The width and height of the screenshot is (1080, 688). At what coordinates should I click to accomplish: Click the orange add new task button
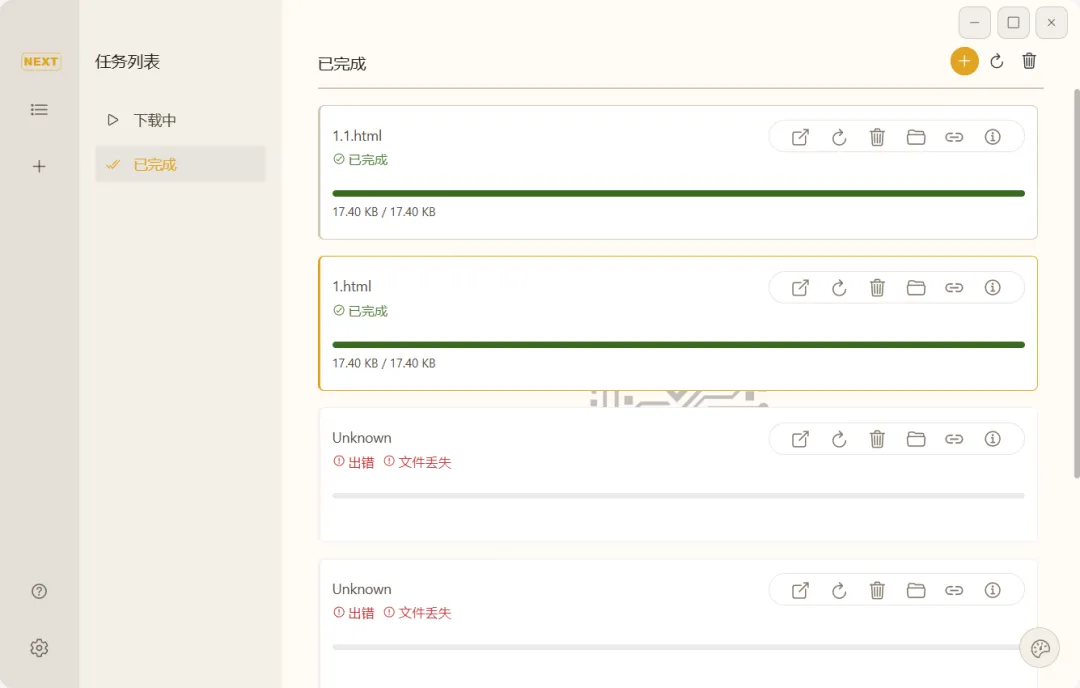[x=964, y=61]
